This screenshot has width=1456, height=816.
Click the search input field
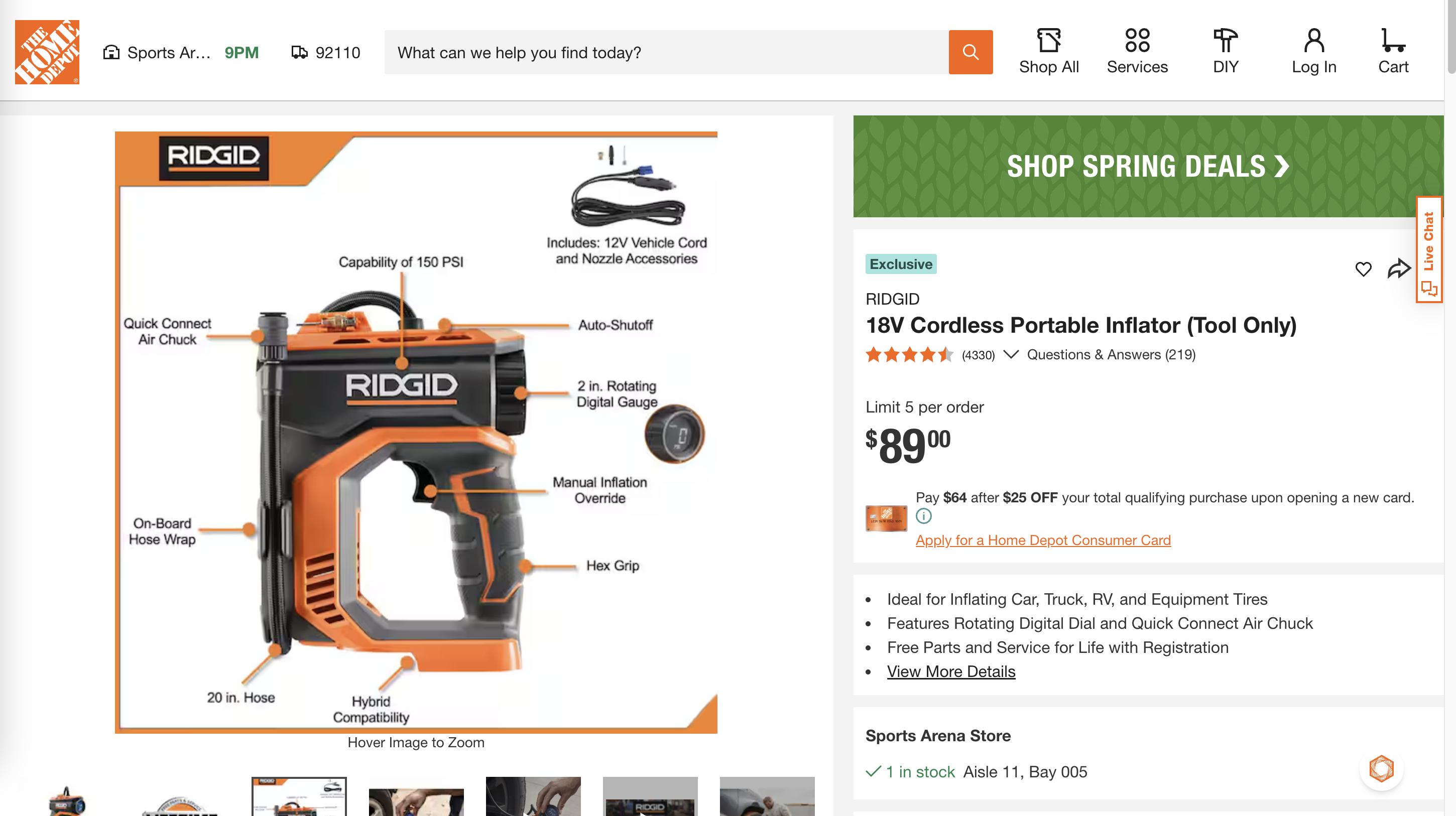tap(666, 53)
